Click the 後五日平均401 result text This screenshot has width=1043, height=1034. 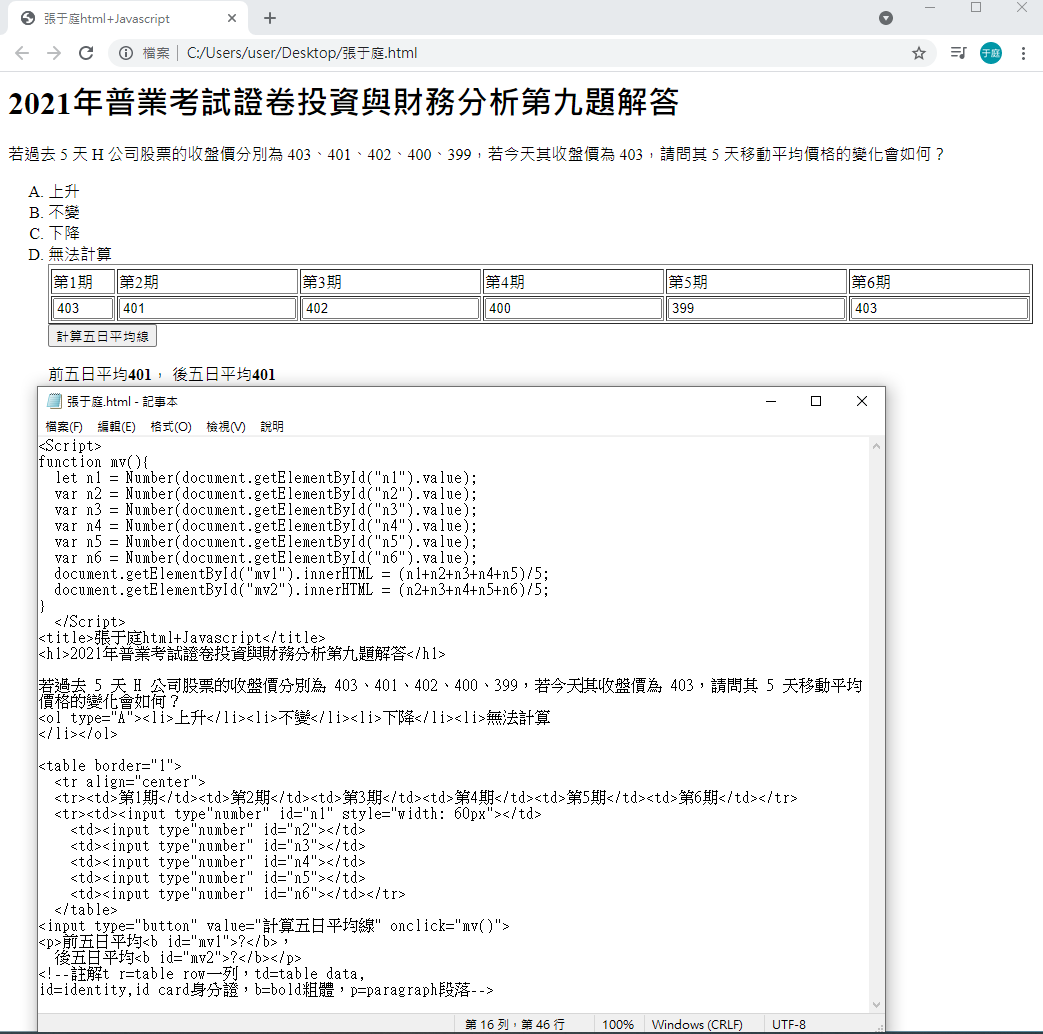224,375
